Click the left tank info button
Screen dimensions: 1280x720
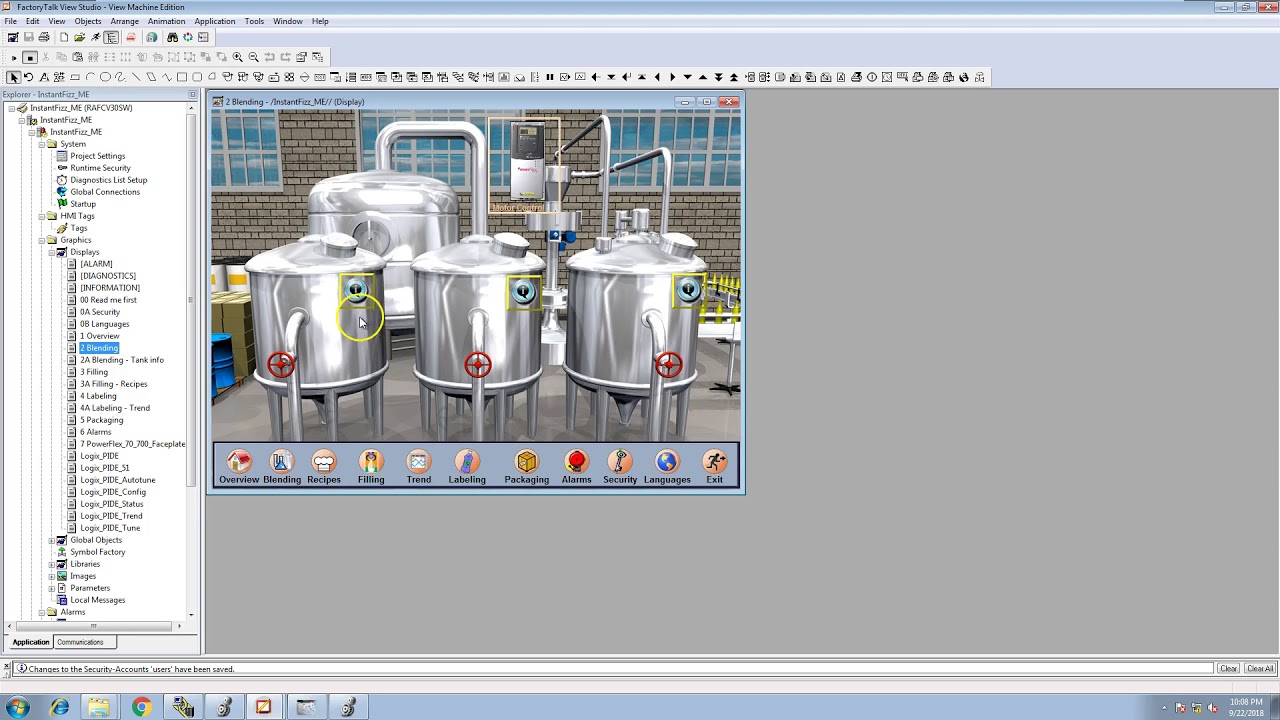[x=356, y=290]
